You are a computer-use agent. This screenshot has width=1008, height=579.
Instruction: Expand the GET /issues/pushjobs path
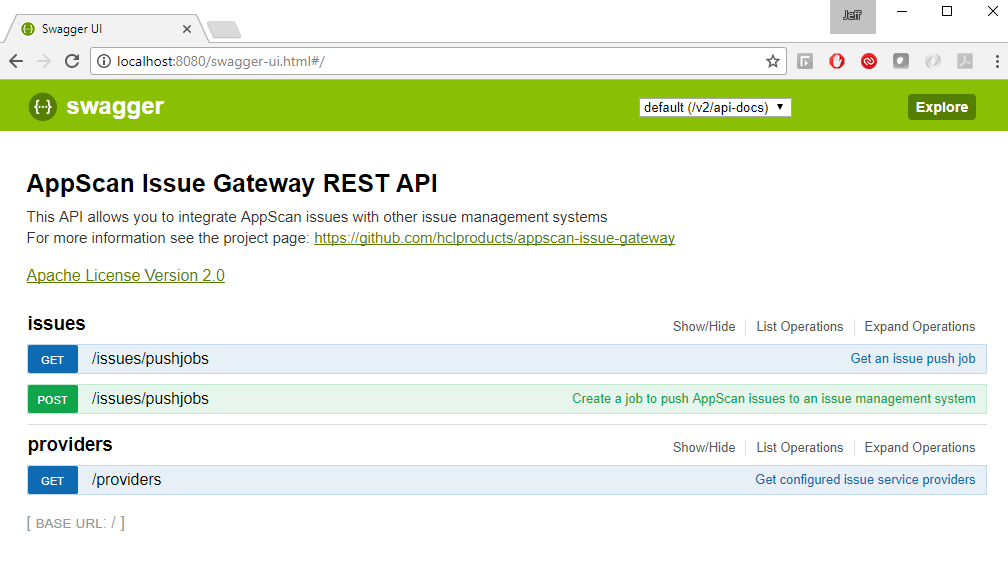(150, 359)
